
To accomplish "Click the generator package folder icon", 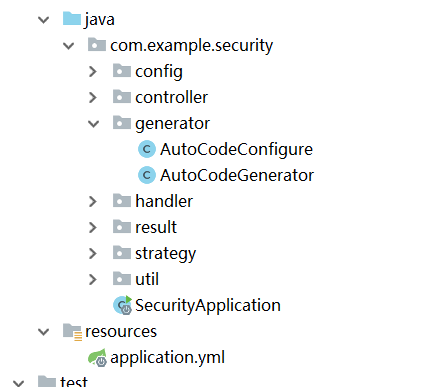I will click(x=122, y=123).
